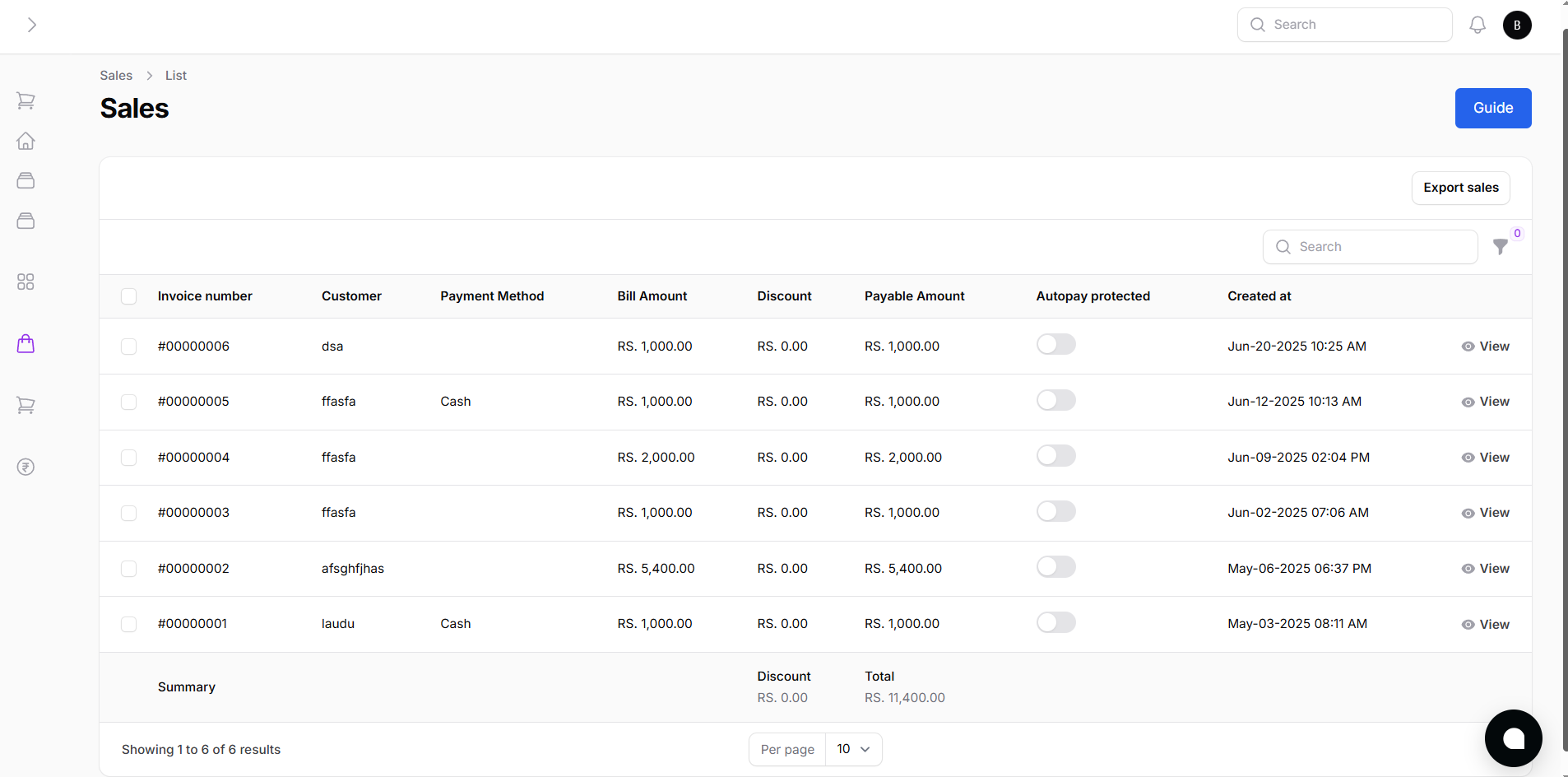Click the Discount column header
The width and height of the screenshot is (1568, 777).
pyautogui.click(x=785, y=296)
